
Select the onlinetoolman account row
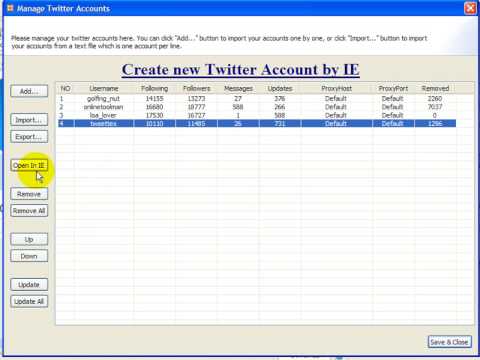(x=257, y=107)
